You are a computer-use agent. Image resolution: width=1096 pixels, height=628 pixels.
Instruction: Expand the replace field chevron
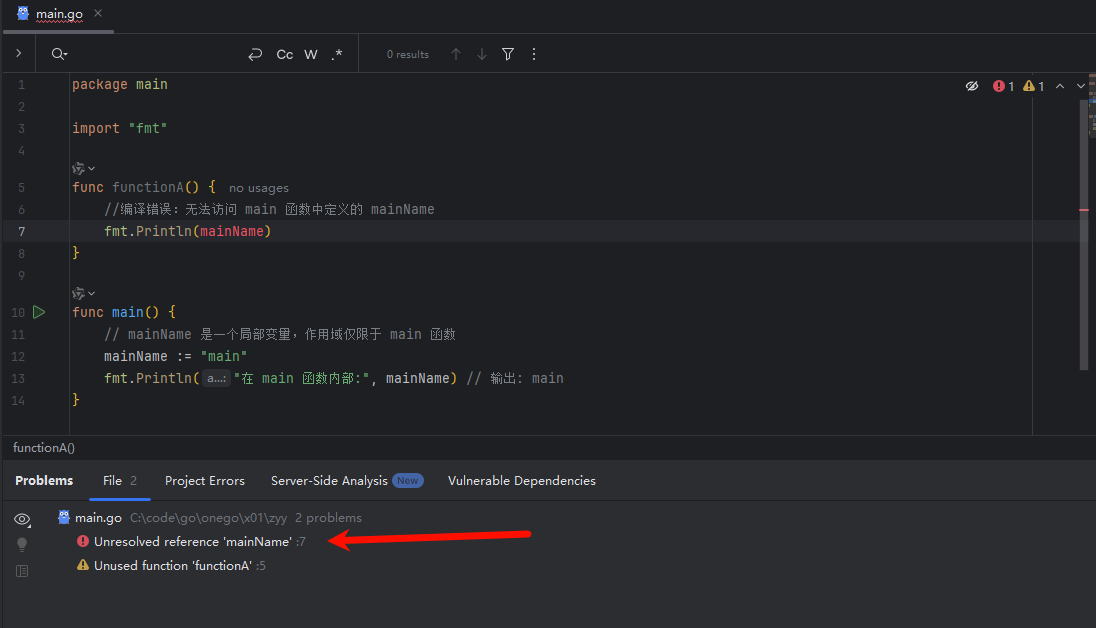[x=18, y=53]
